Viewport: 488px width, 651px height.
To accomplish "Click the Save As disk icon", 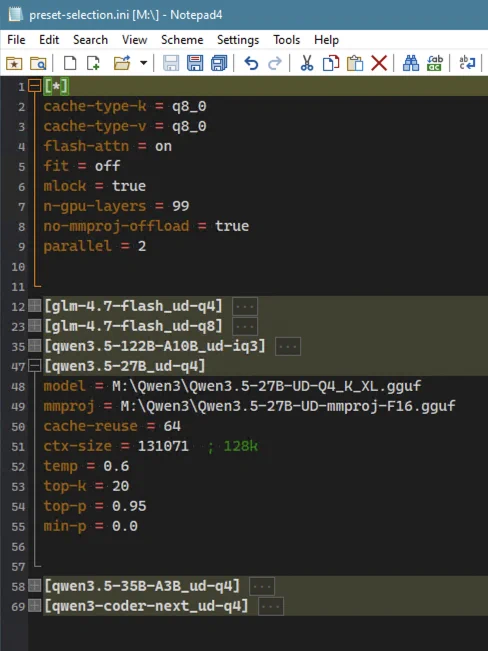I will coord(195,64).
